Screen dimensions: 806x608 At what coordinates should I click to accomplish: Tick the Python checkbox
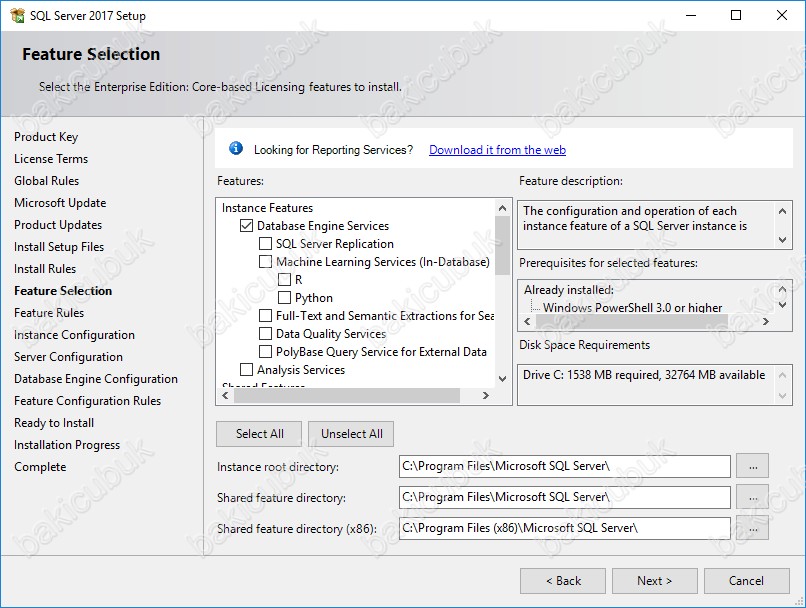pyautogui.click(x=284, y=298)
